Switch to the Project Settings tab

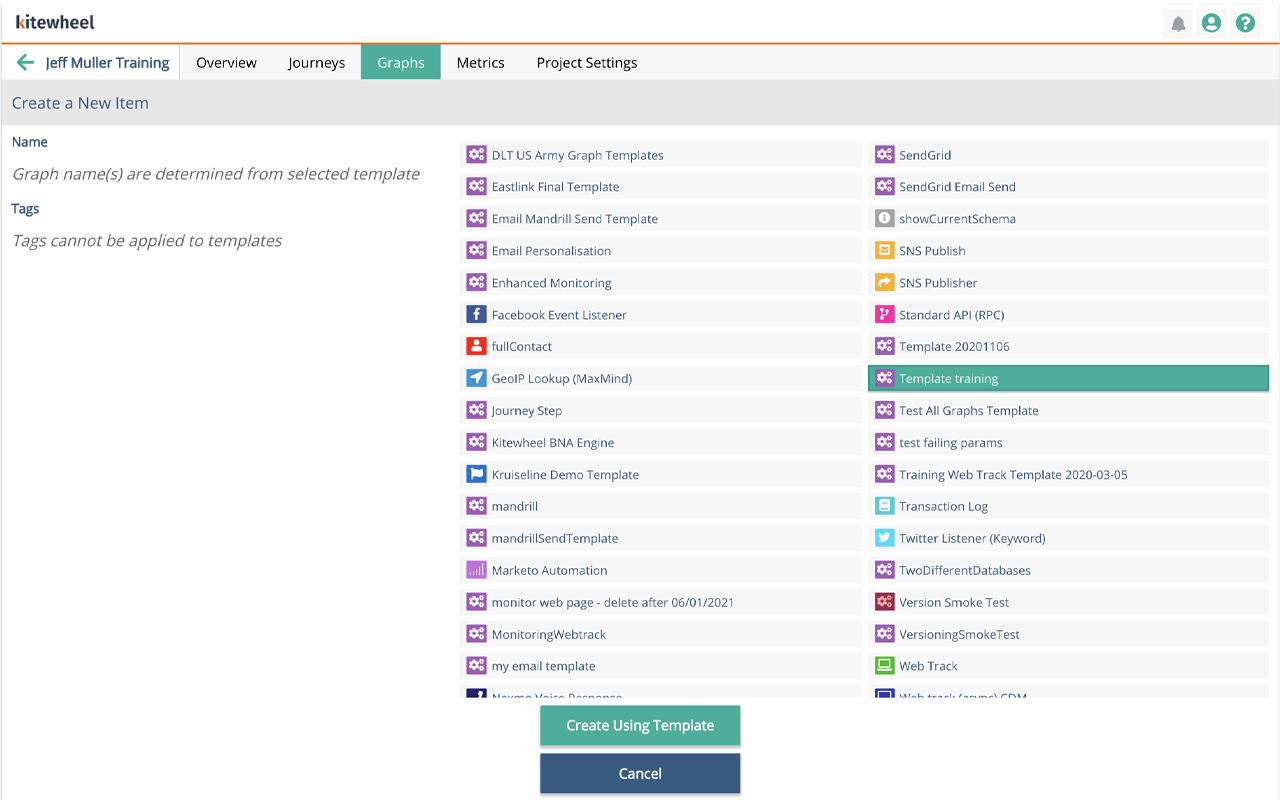586,62
